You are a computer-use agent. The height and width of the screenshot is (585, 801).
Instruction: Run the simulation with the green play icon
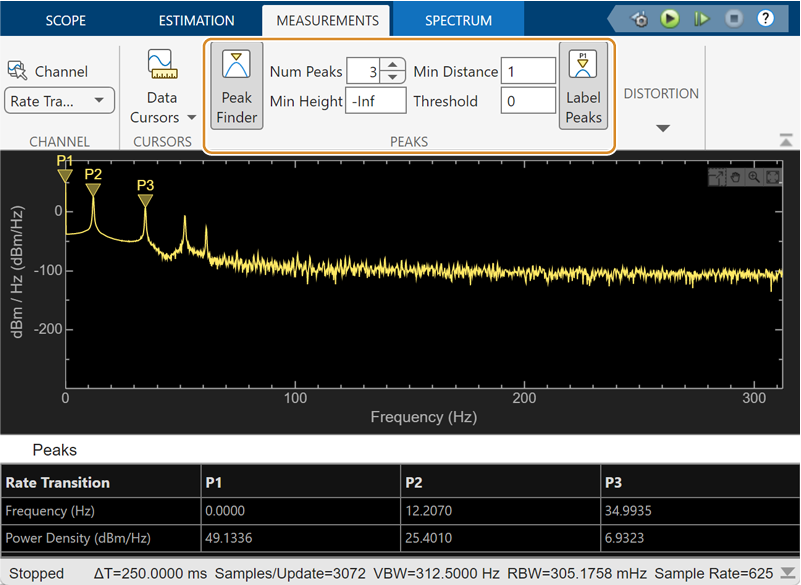tap(669, 19)
